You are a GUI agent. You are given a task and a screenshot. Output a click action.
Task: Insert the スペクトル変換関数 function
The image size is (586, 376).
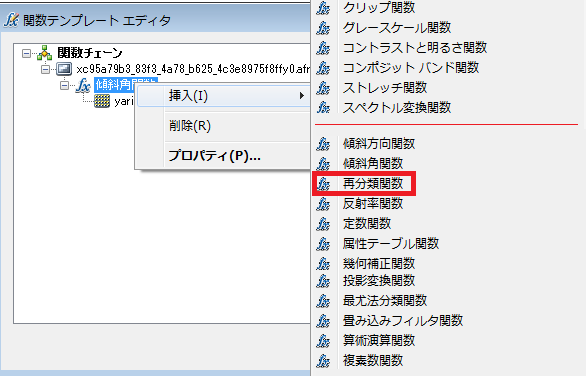397,108
